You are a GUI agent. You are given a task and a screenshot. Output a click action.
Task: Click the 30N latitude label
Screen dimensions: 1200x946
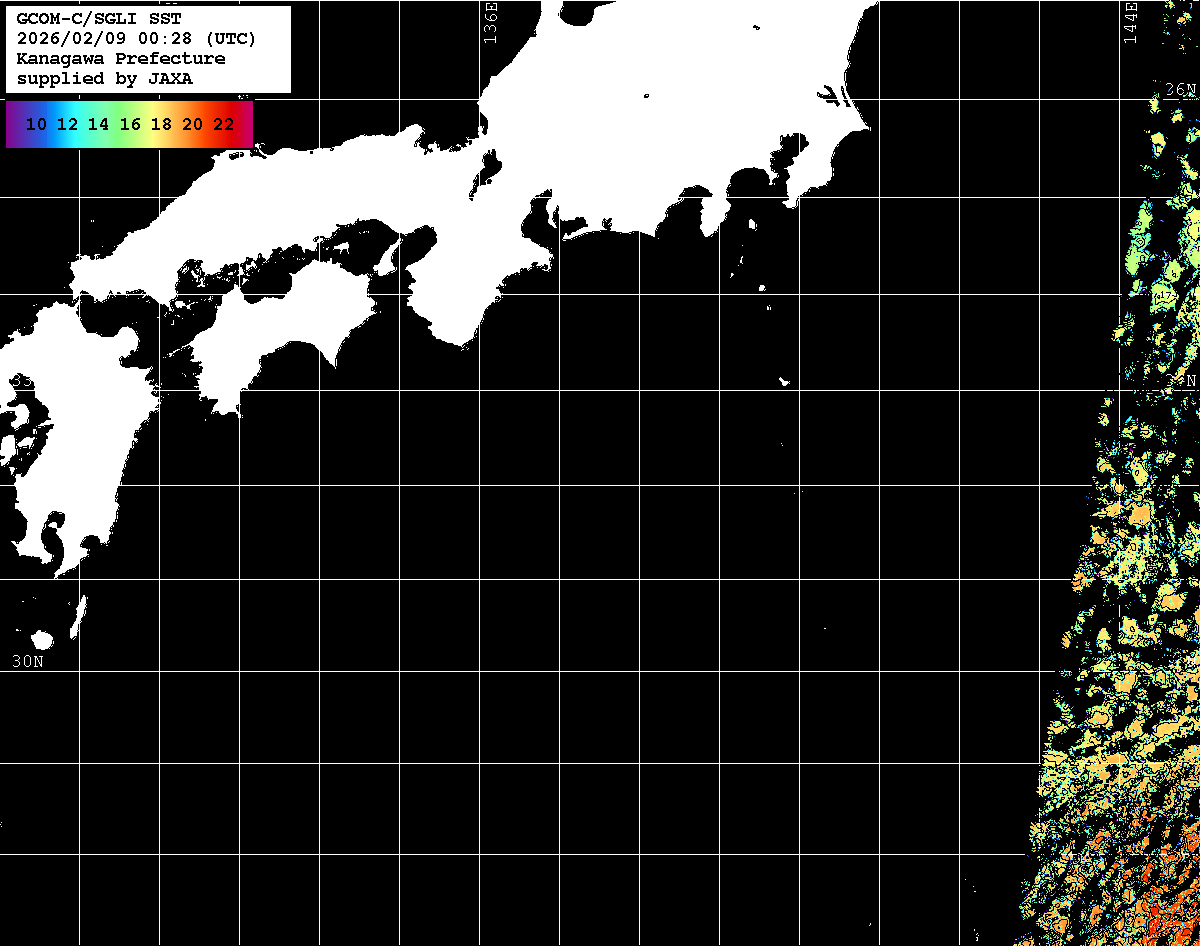pyautogui.click(x=28, y=661)
